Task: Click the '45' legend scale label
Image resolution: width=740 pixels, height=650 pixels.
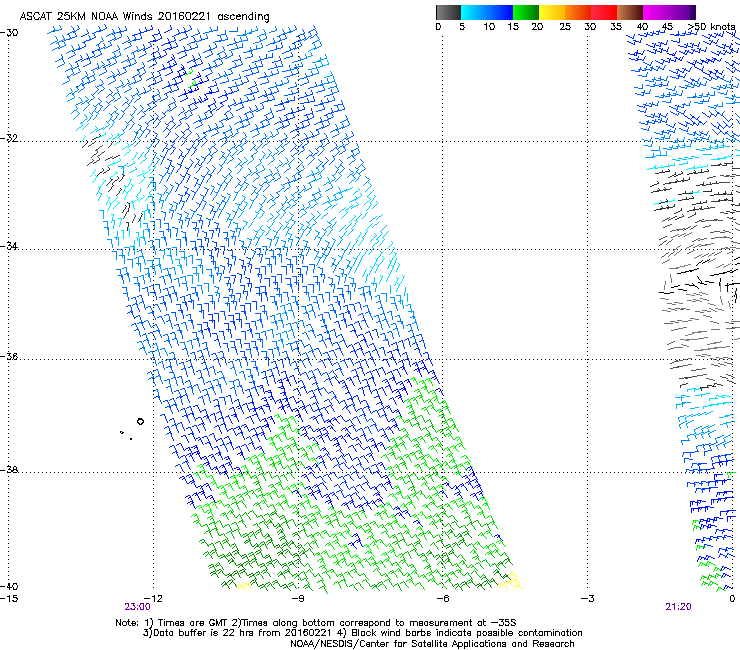Action: [667, 26]
